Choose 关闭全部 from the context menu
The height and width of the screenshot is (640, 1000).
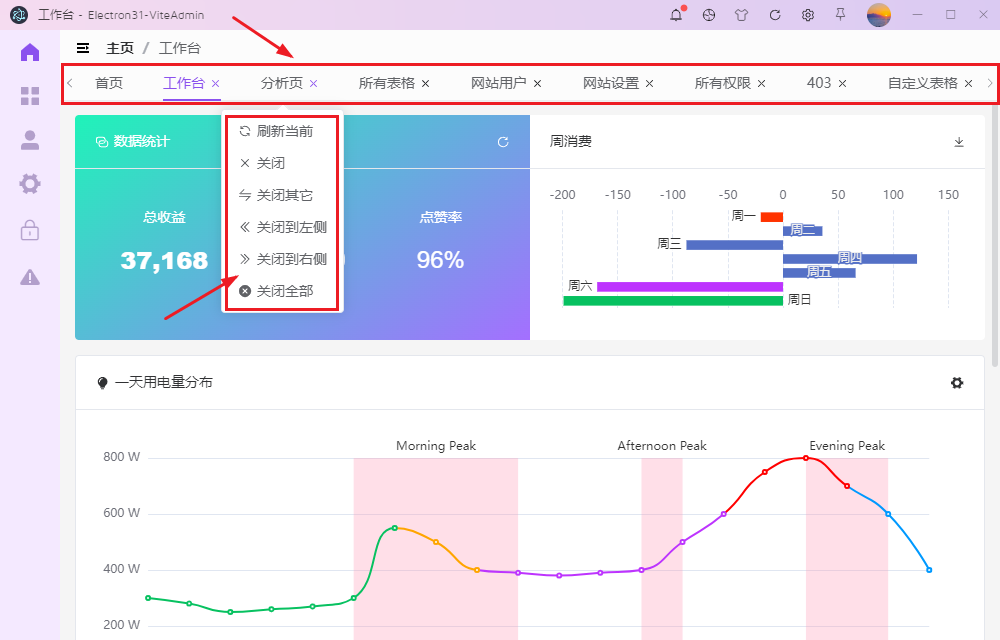coord(283,291)
